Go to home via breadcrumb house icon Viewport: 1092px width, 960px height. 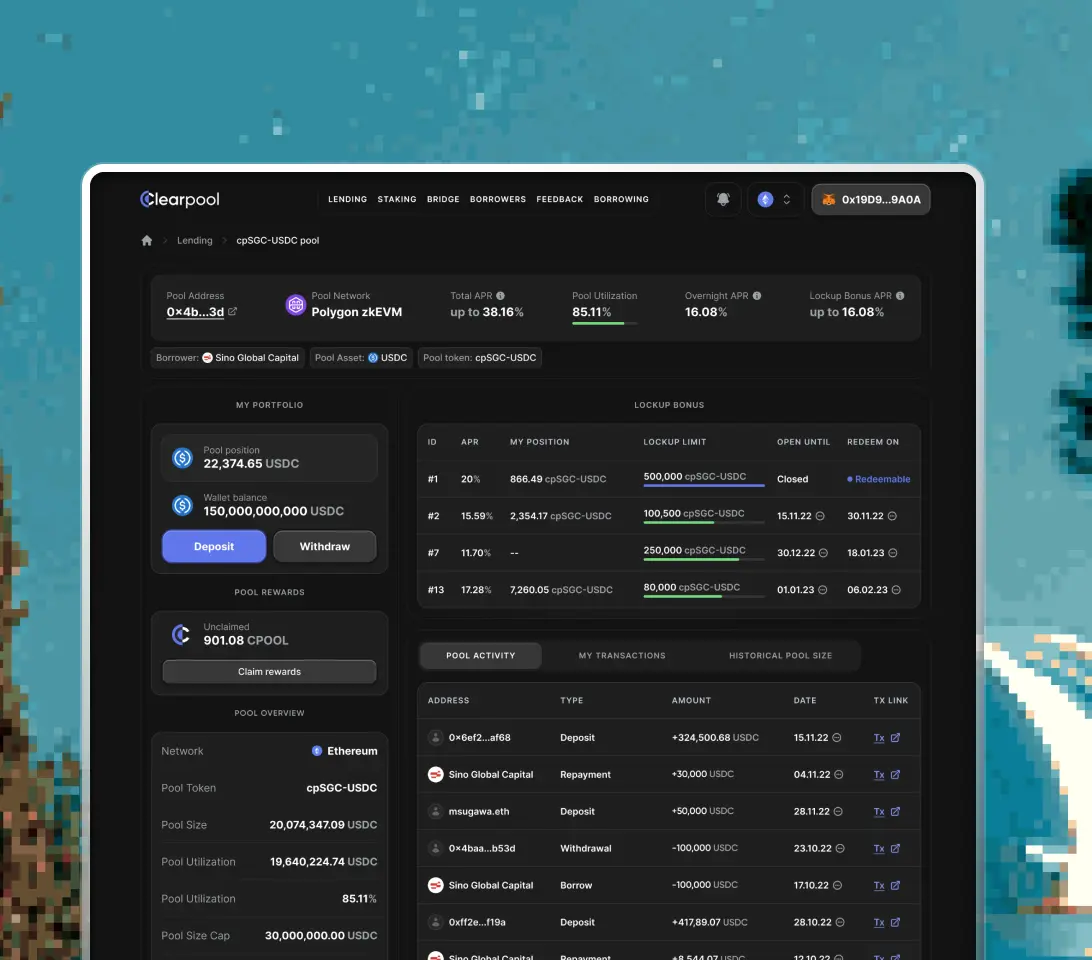(x=146, y=240)
